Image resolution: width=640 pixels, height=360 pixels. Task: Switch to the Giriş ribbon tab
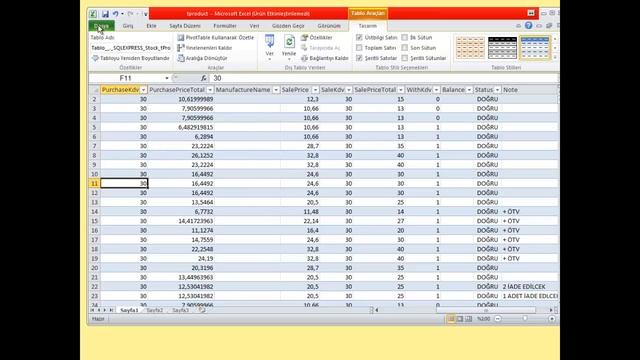[128, 26]
